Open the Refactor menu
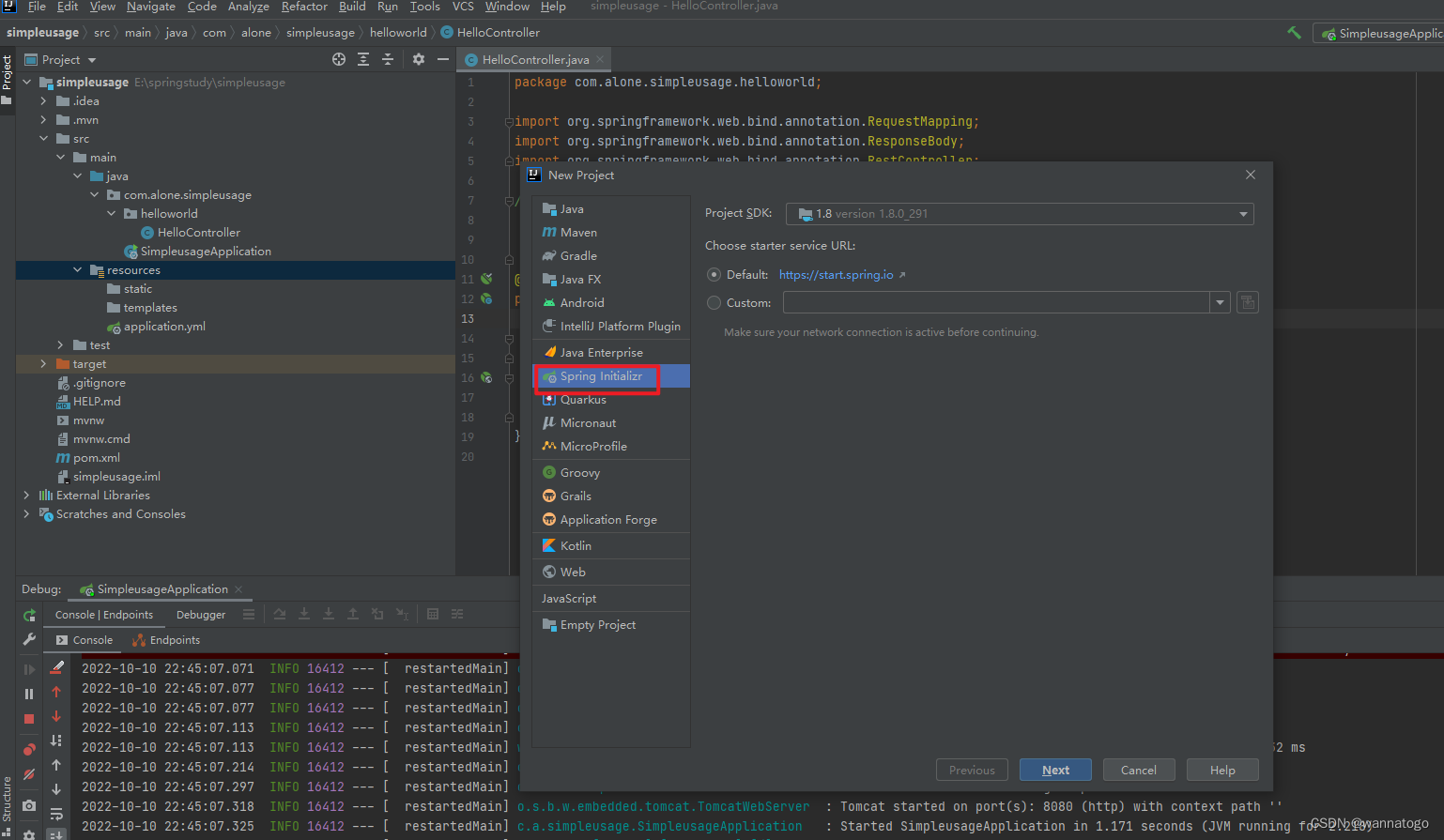The image size is (1444, 840). tap(304, 7)
